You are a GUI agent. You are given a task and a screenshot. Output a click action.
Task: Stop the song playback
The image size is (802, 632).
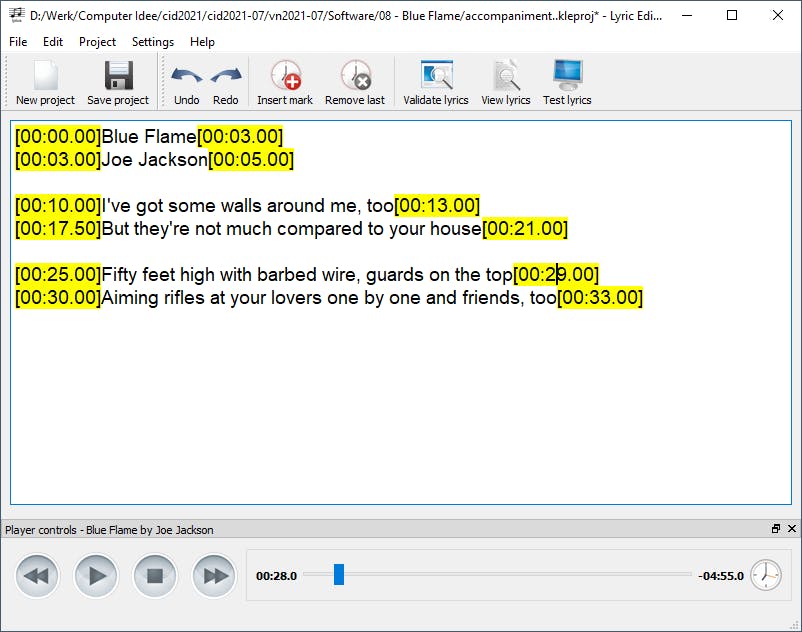pos(155,576)
